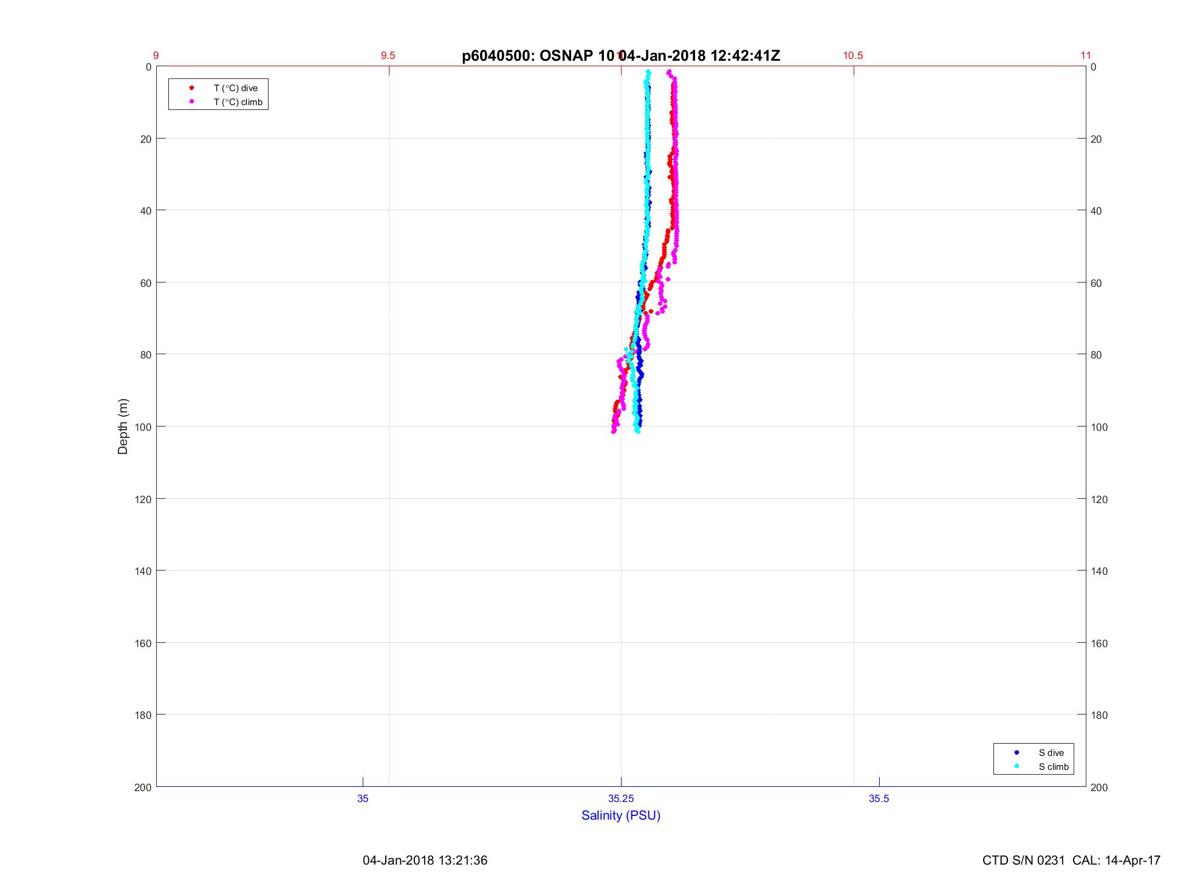Click the 140 tick on left depth axis

143,571
